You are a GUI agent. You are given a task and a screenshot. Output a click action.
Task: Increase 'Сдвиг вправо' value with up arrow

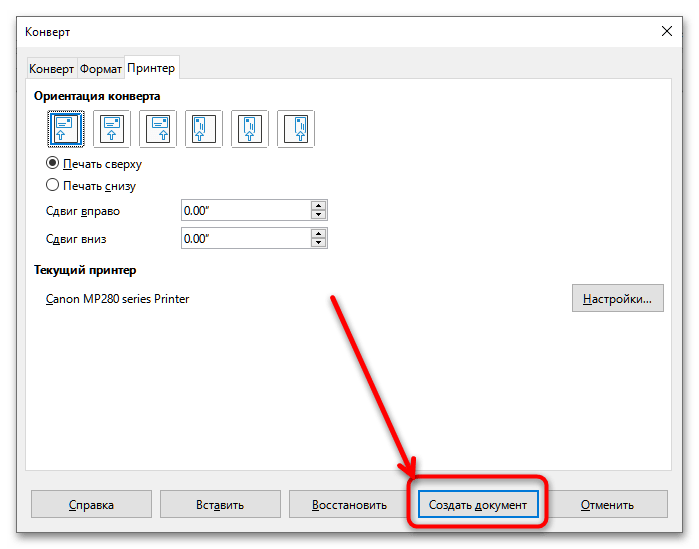[x=319, y=206]
